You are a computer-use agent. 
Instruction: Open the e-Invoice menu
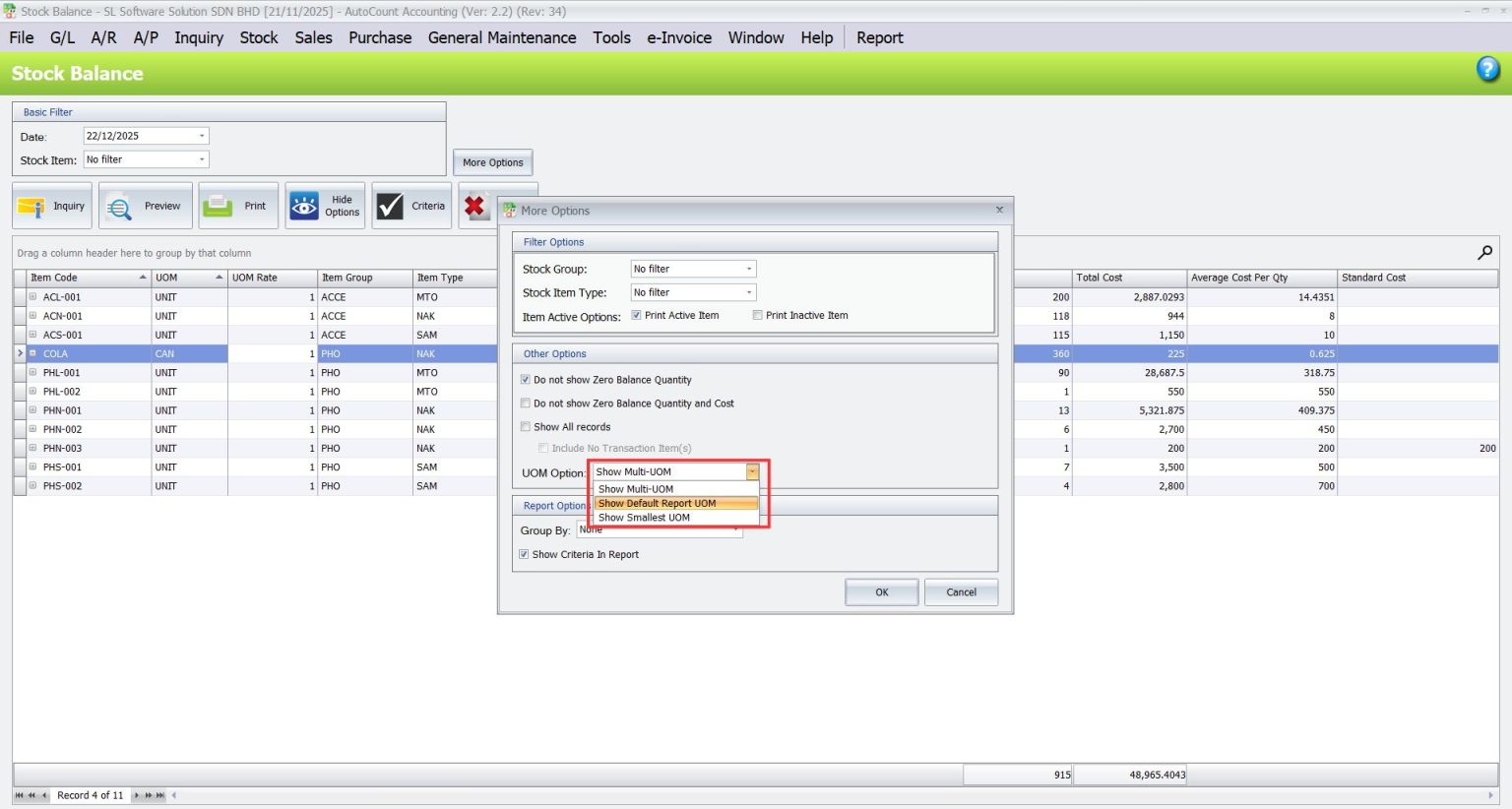678,37
